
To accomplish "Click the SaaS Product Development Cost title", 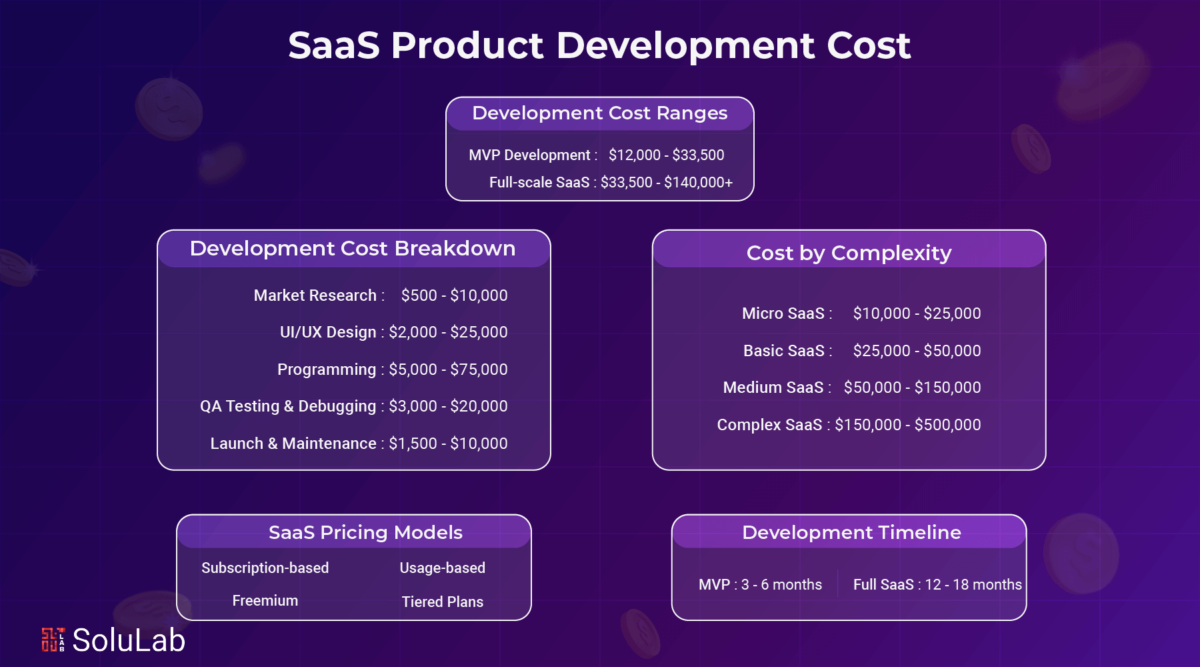I will coord(599,46).
